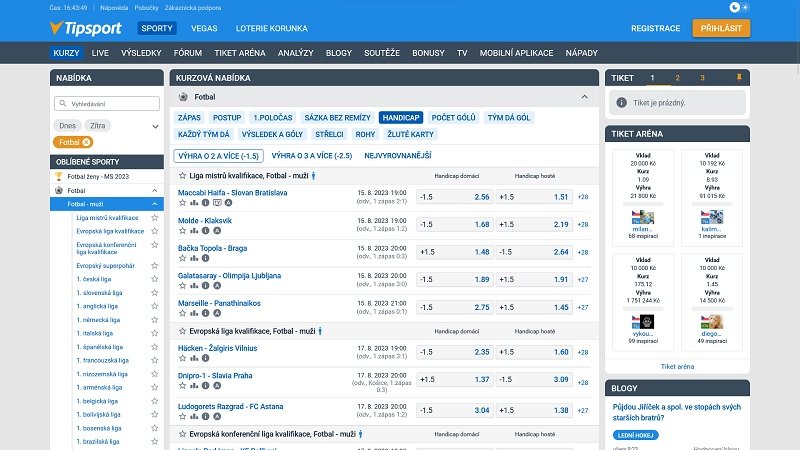Screen dimensions: 800x450
Task: Open statistics icon for Galatasaray - Olimpija Ljubljana
Action: 194,286
